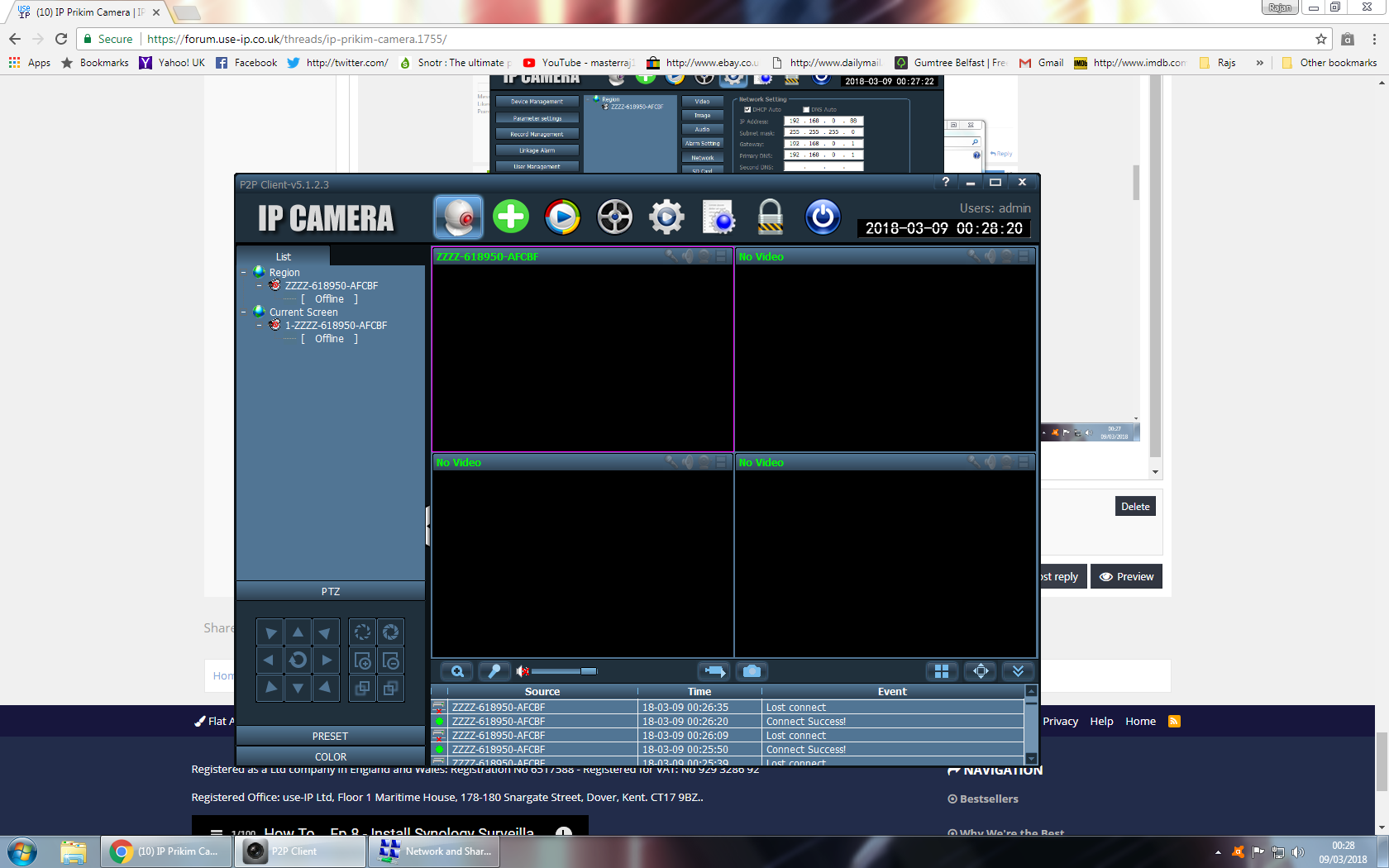Click the padlock lock icon
1389x868 pixels.
[770, 217]
